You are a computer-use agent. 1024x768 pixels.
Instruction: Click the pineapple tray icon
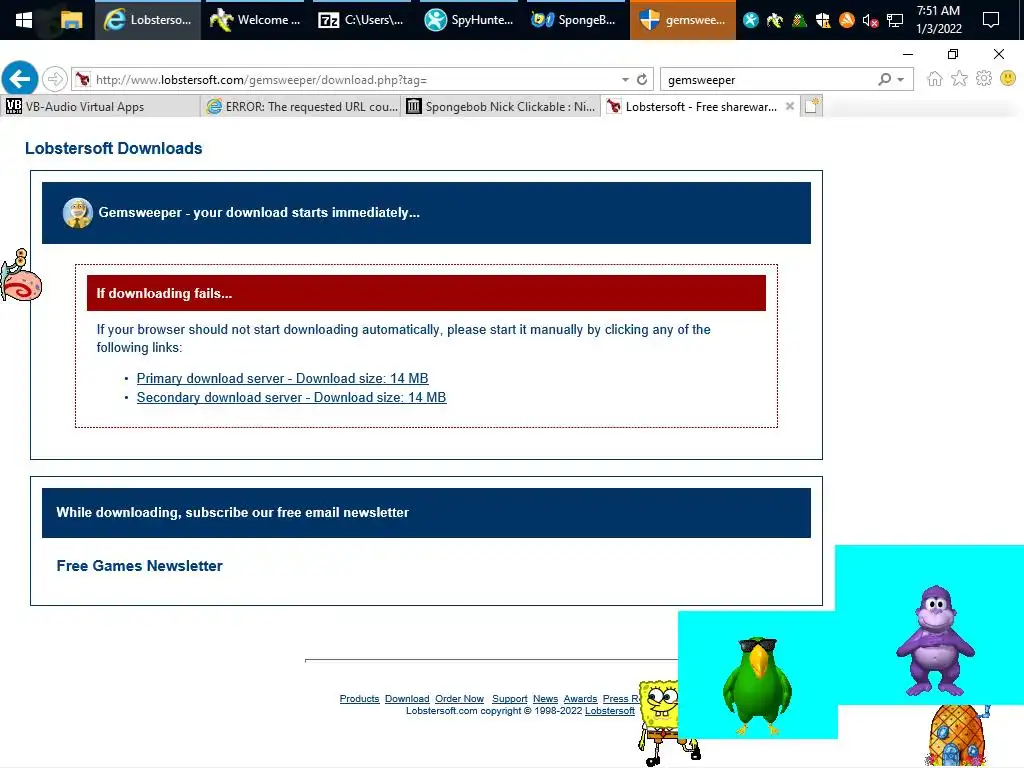tap(799, 20)
